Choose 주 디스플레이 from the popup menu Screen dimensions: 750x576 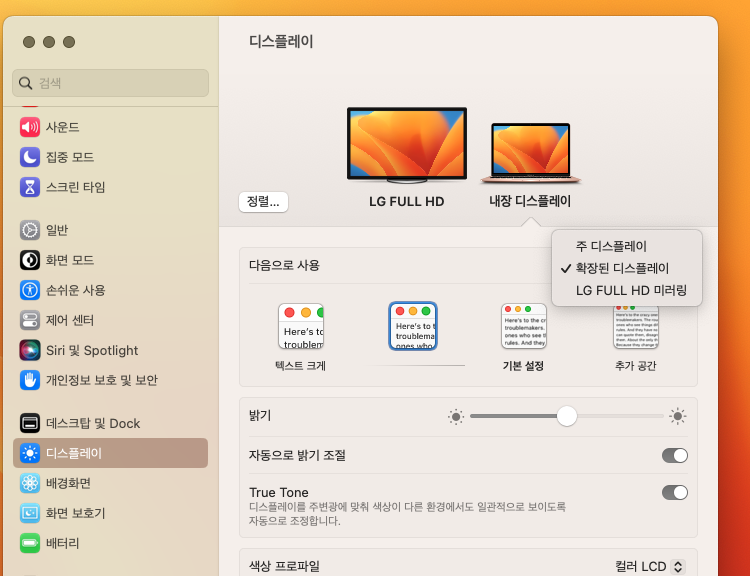[611, 246]
